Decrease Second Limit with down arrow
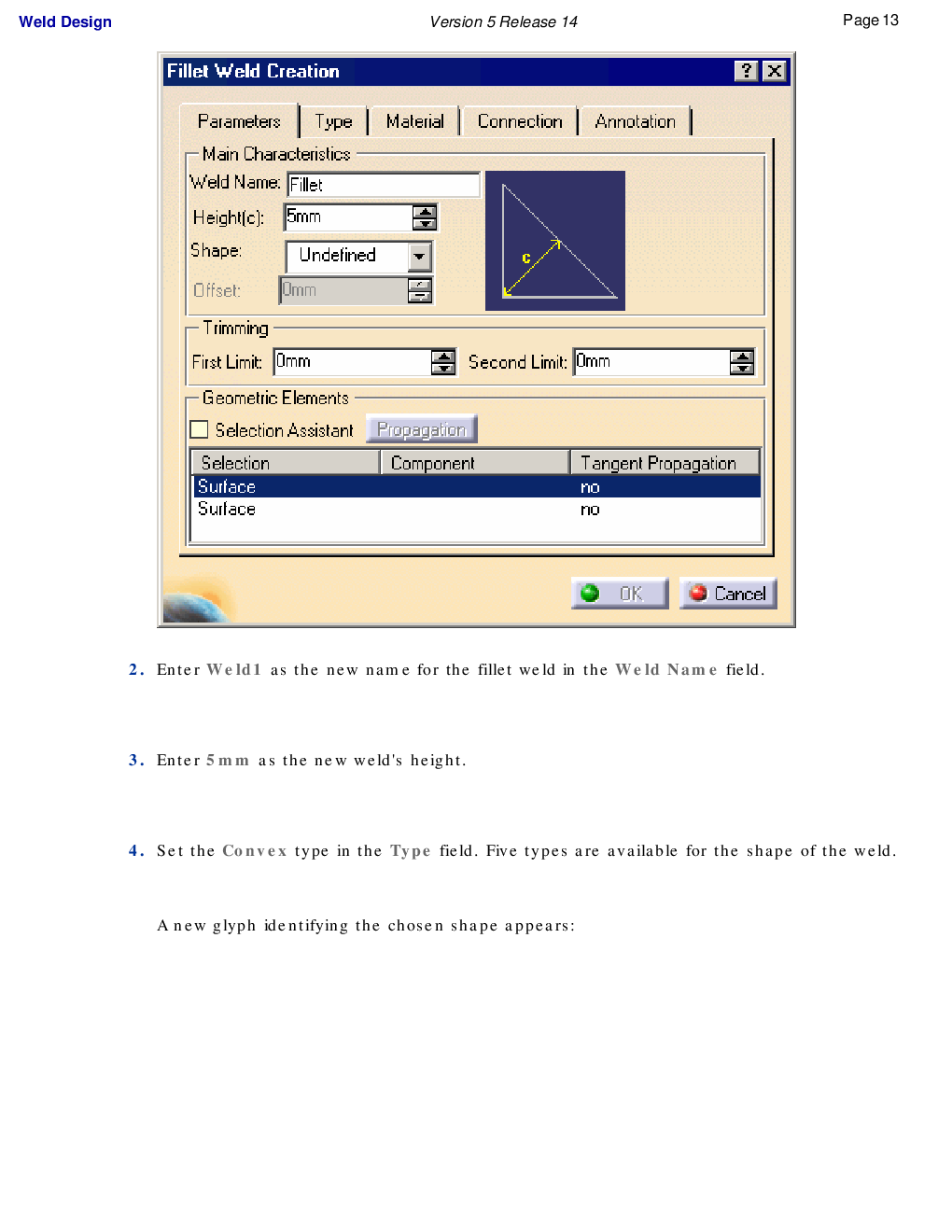 (742, 369)
